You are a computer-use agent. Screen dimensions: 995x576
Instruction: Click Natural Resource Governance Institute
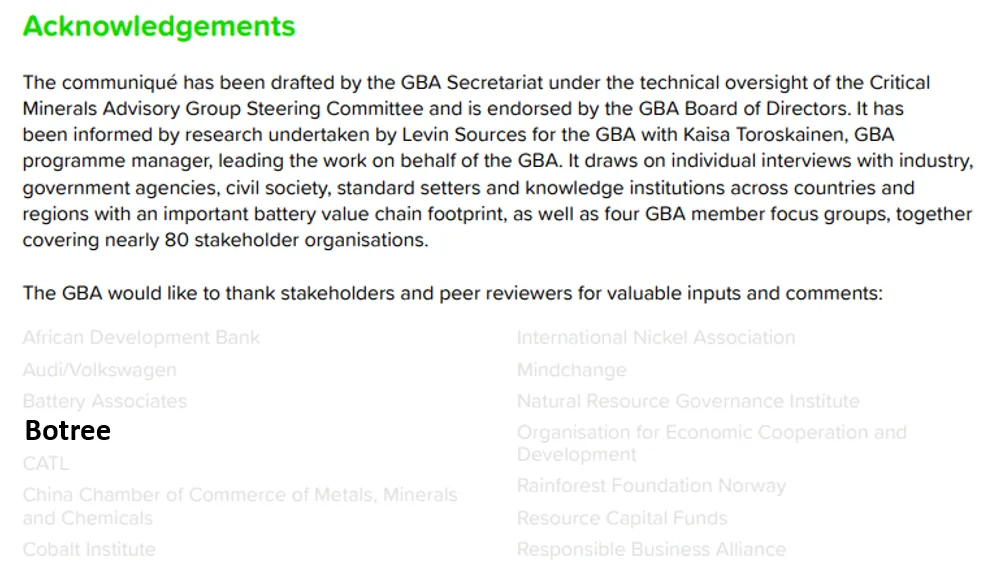(689, 401)
